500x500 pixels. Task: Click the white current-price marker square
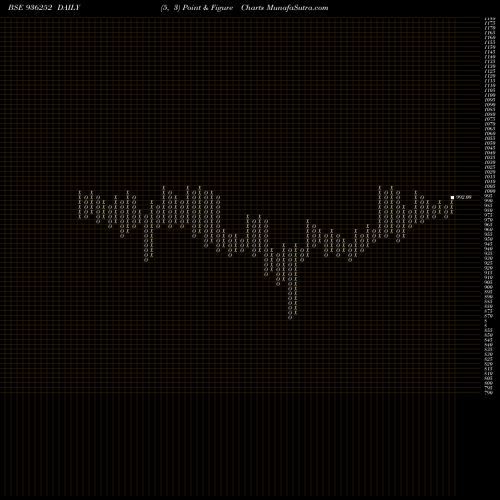coord(452,197)
